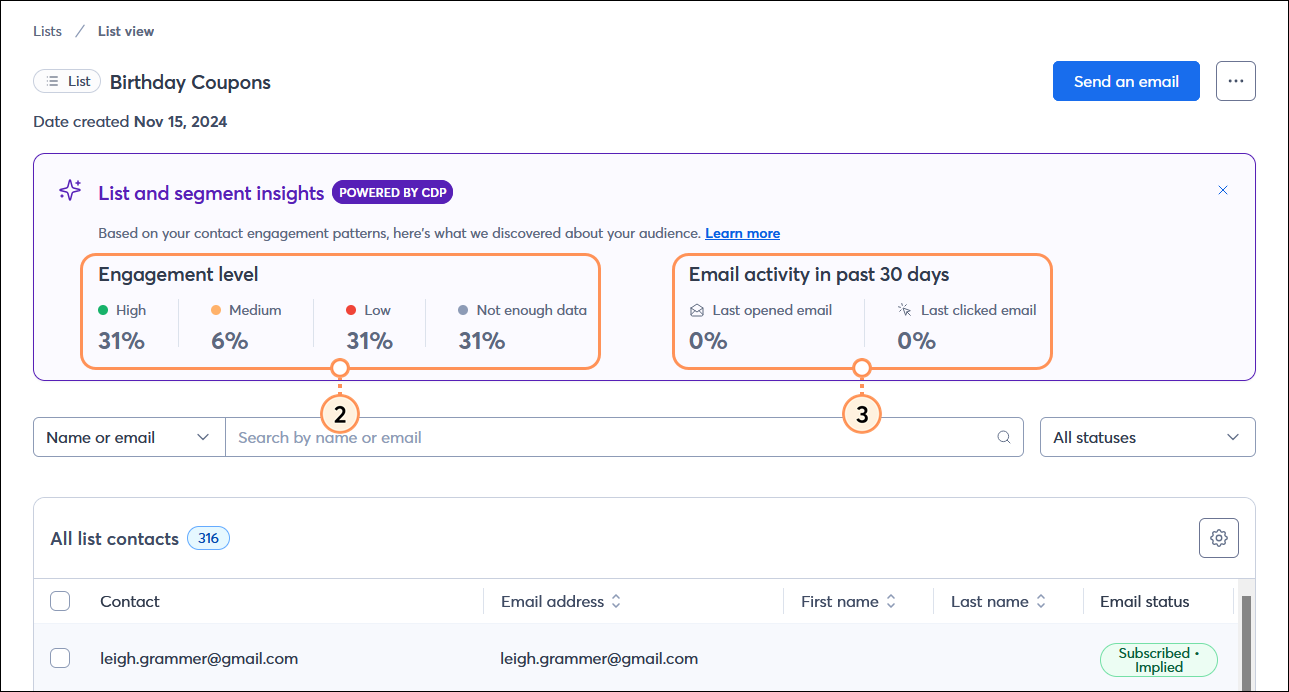Click the red Low engagement dot
Image resolution: width=1289 pixels, height=692 pixels.
coord(349,310)
